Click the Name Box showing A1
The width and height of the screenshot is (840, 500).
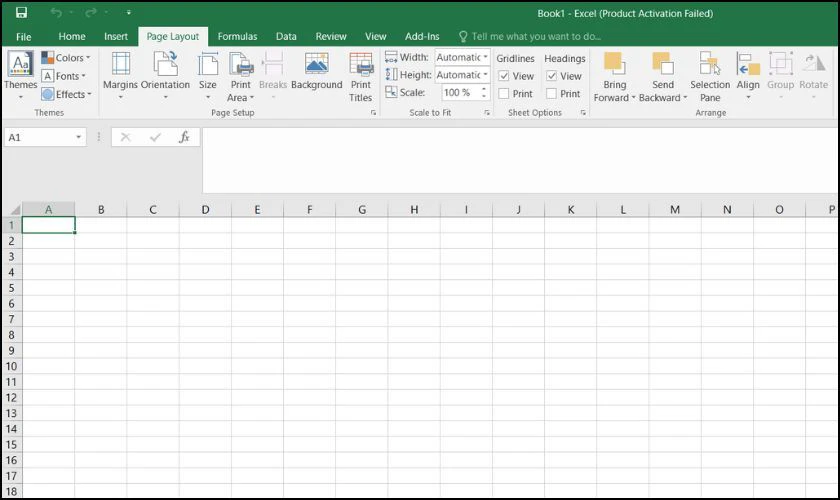(x=39, y=137)
